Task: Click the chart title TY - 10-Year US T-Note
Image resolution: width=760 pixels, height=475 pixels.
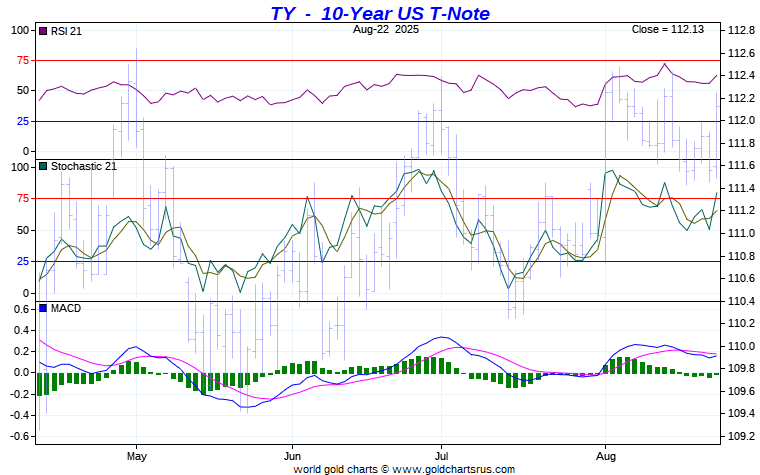Action: 380,14
